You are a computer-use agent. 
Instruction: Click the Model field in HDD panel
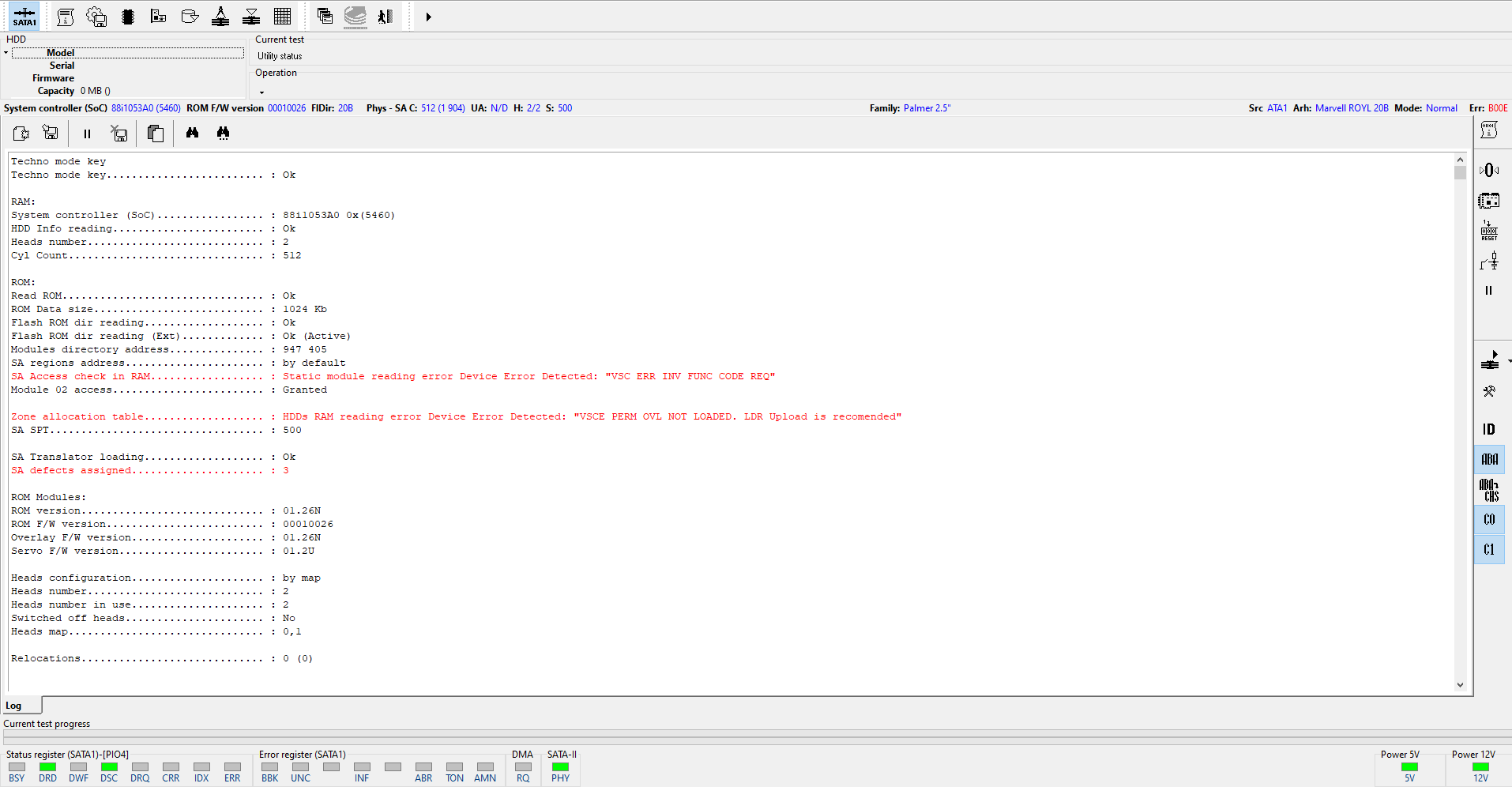click(128, 53)
